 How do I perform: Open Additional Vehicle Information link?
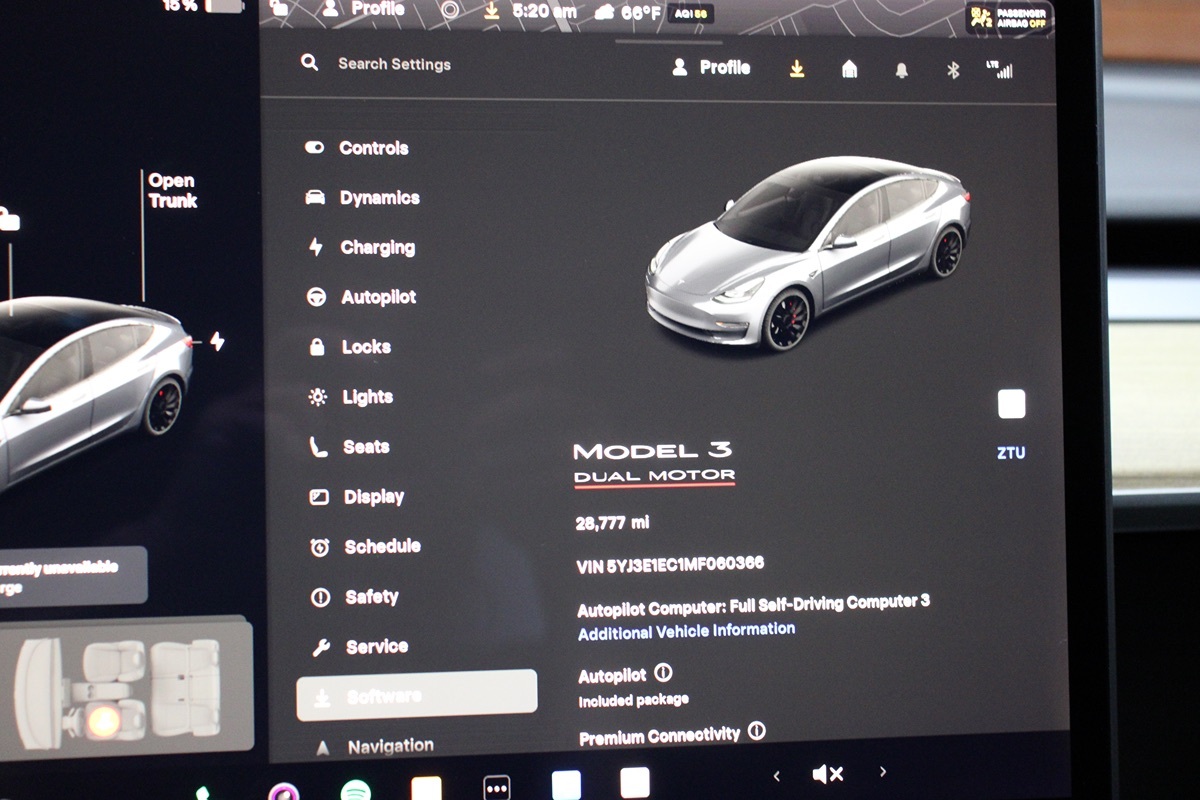(686, 631)
